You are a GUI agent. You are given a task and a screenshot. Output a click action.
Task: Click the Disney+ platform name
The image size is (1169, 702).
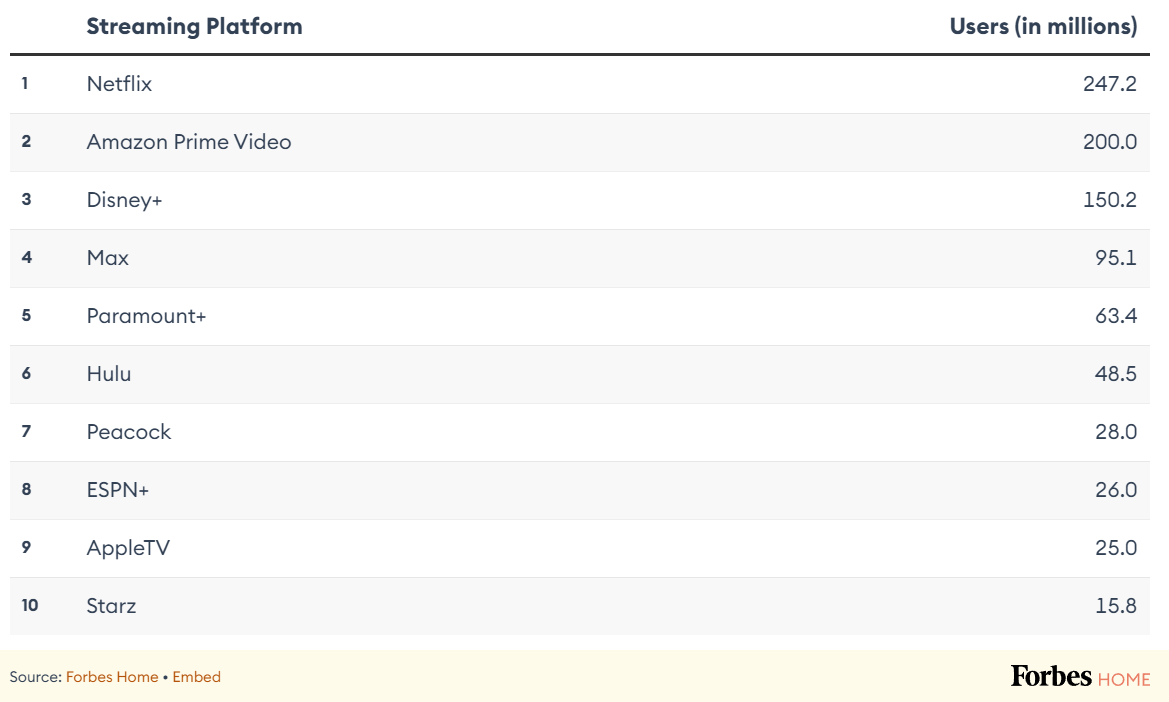pos(125,200)
